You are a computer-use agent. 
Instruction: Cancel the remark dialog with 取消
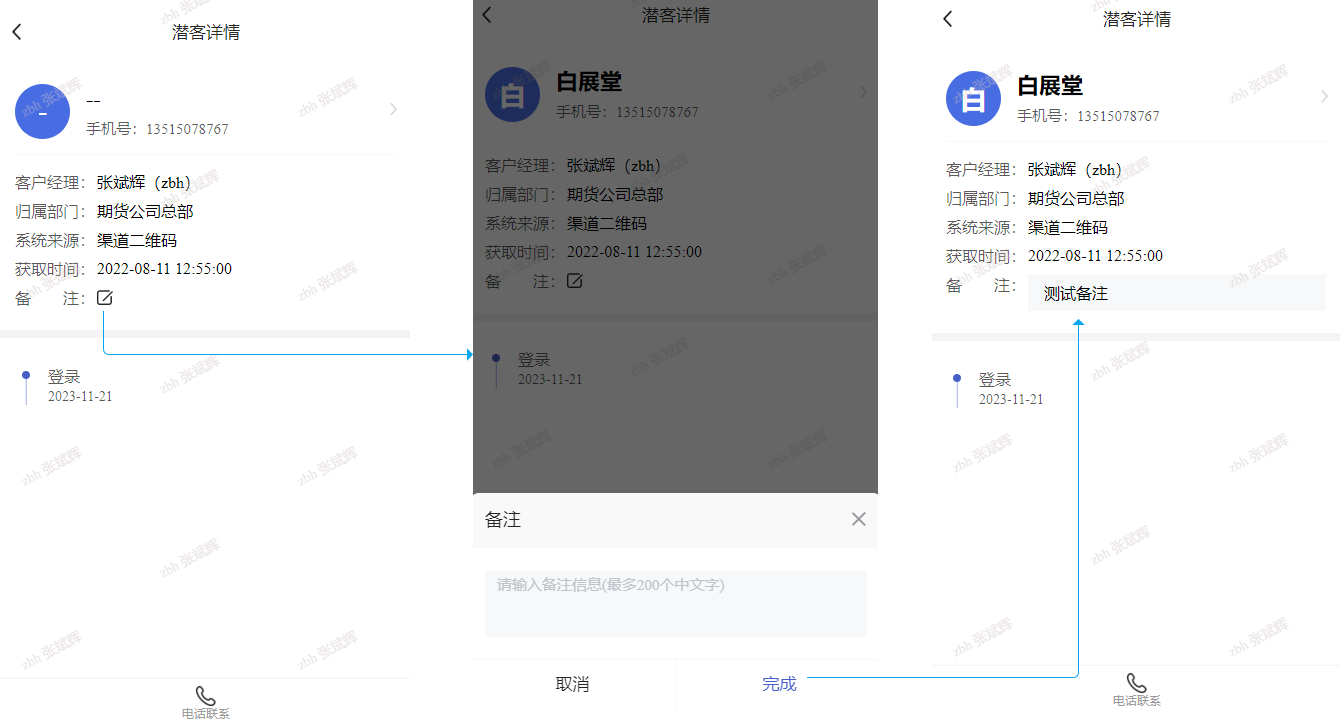[x=572, y=684]
